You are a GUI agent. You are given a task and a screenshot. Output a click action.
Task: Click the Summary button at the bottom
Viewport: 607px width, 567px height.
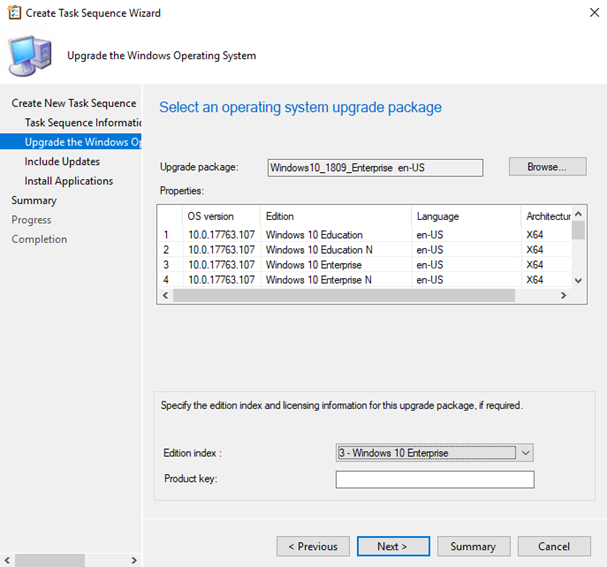[474, 546]
